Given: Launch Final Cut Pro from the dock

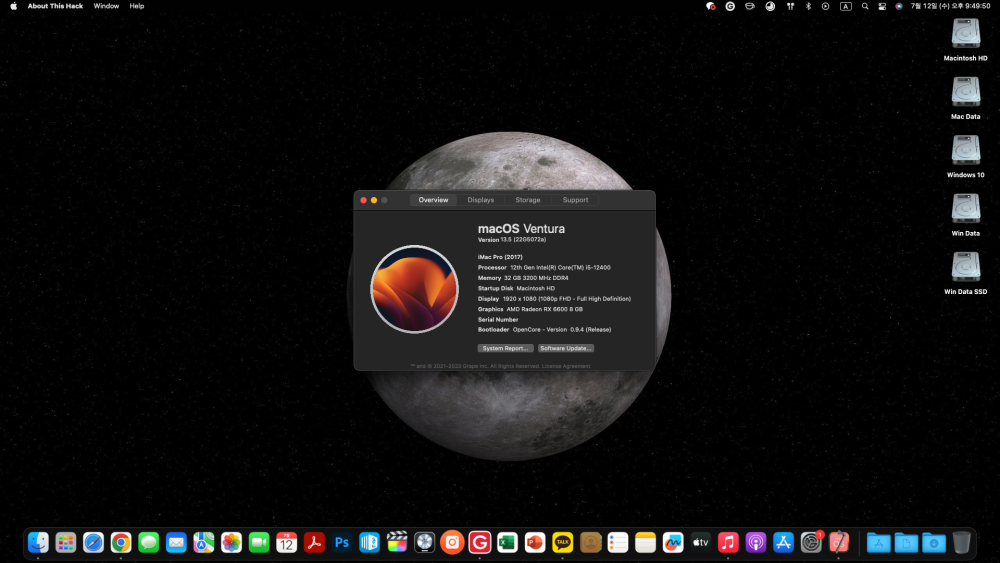Looking at the screenshot, I should pos(397,543).
